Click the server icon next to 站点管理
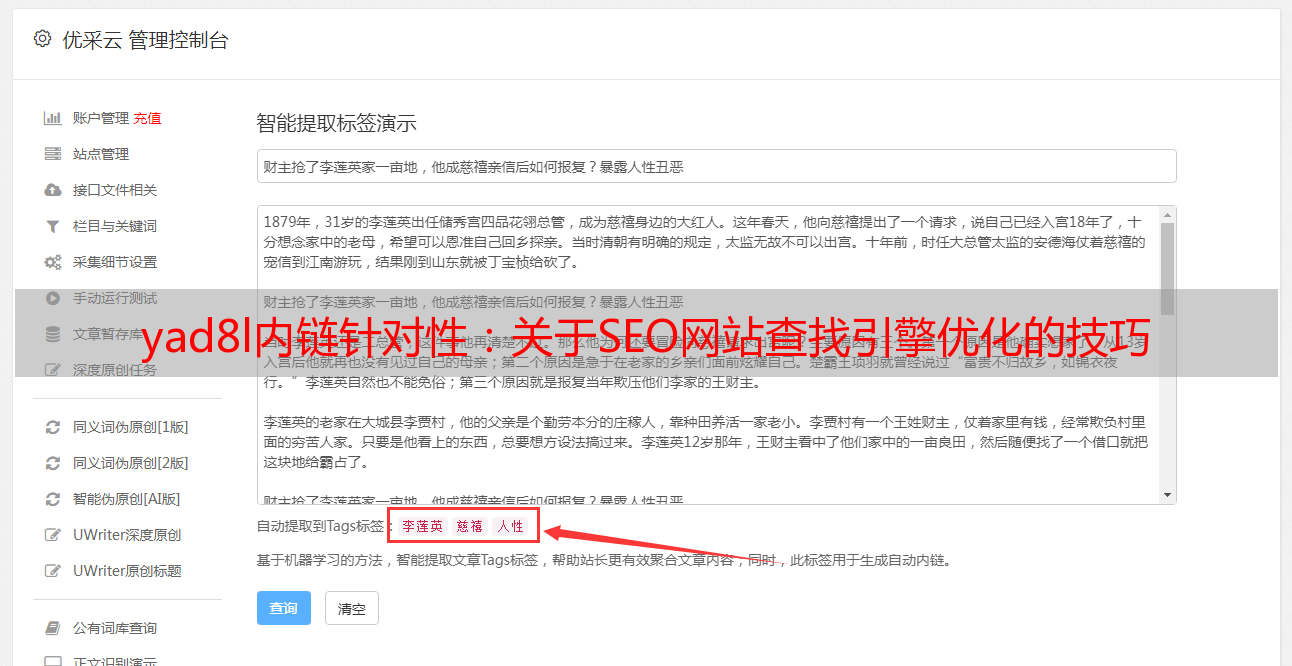The image size is (1292, 666). (x=53, y=154)
